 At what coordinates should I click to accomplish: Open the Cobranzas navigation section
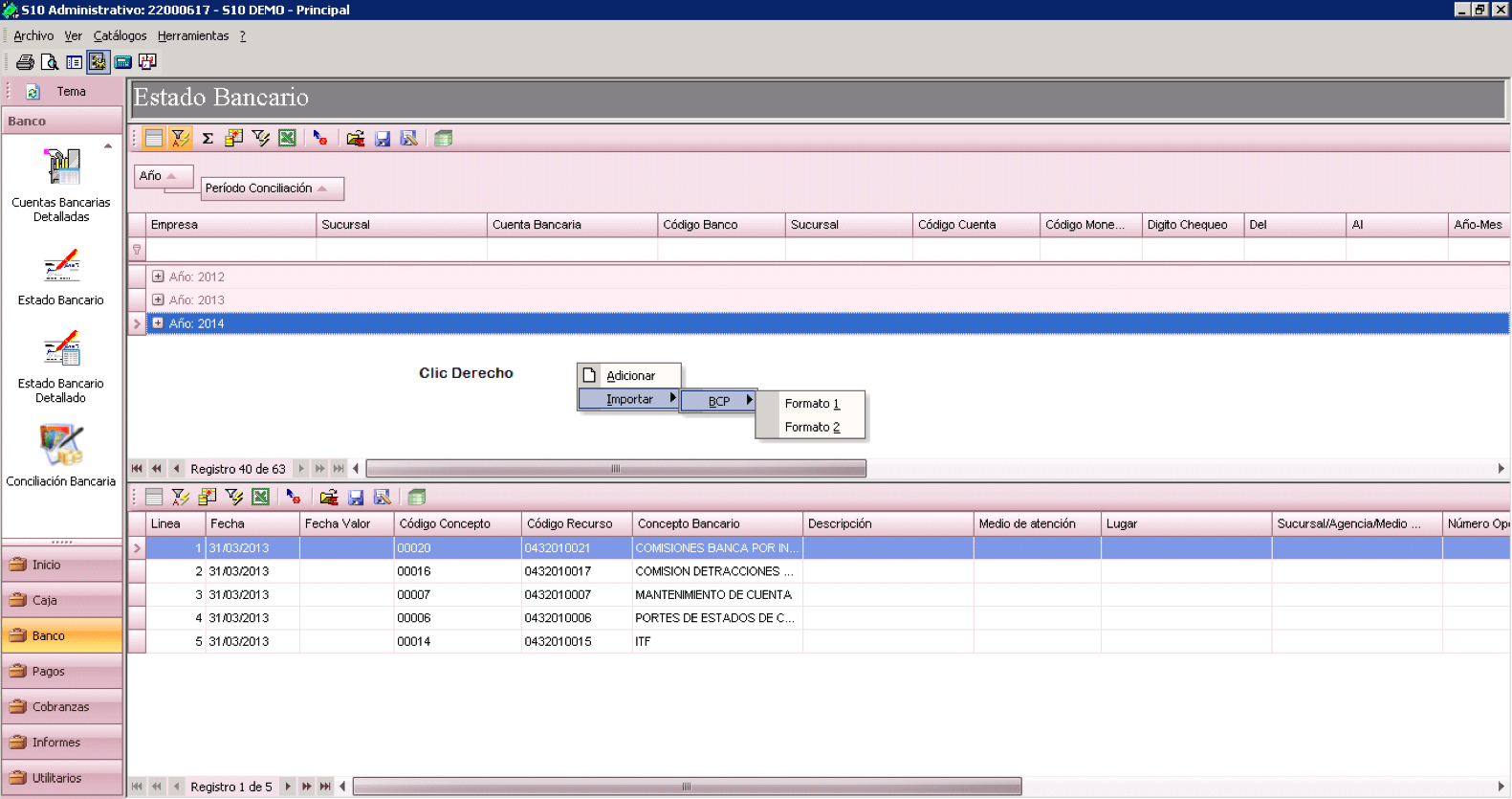point(63,707)
